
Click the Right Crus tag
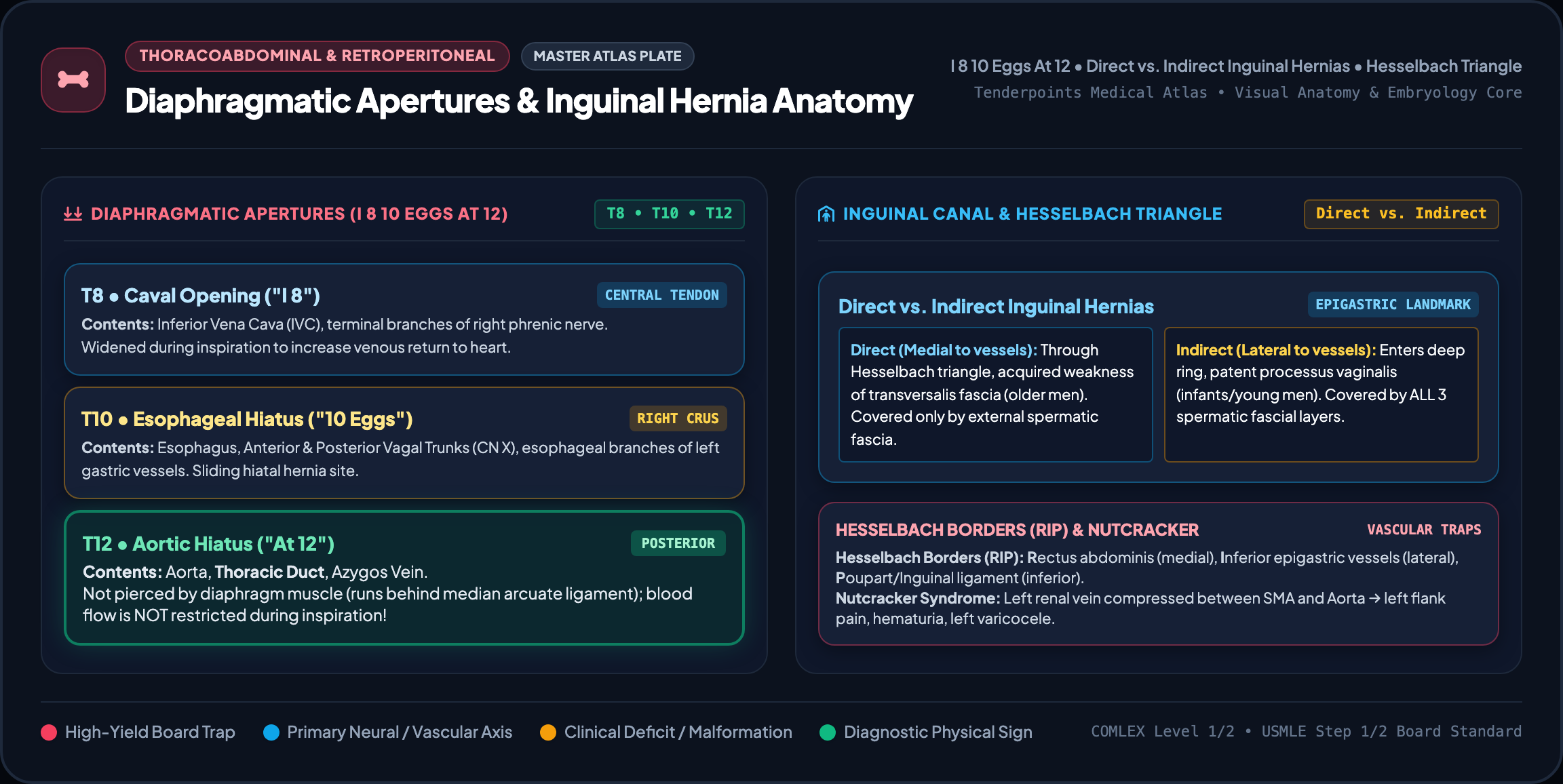(x=678, y=418)
